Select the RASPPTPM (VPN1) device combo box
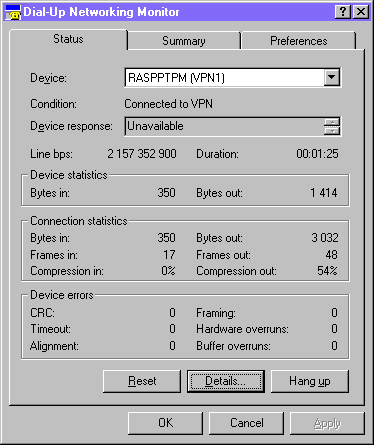 [233, 78]
